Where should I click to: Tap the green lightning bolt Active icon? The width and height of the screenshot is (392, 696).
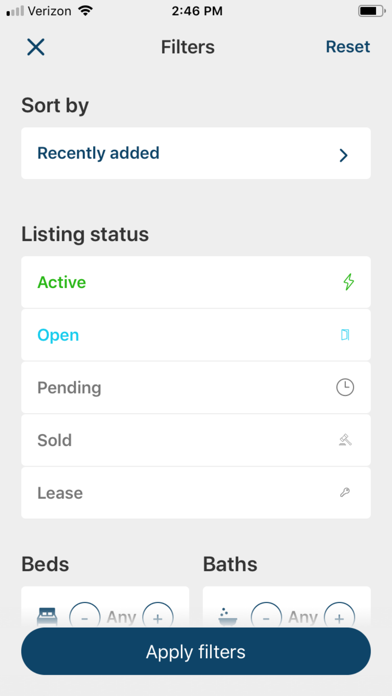click(349, 282)
